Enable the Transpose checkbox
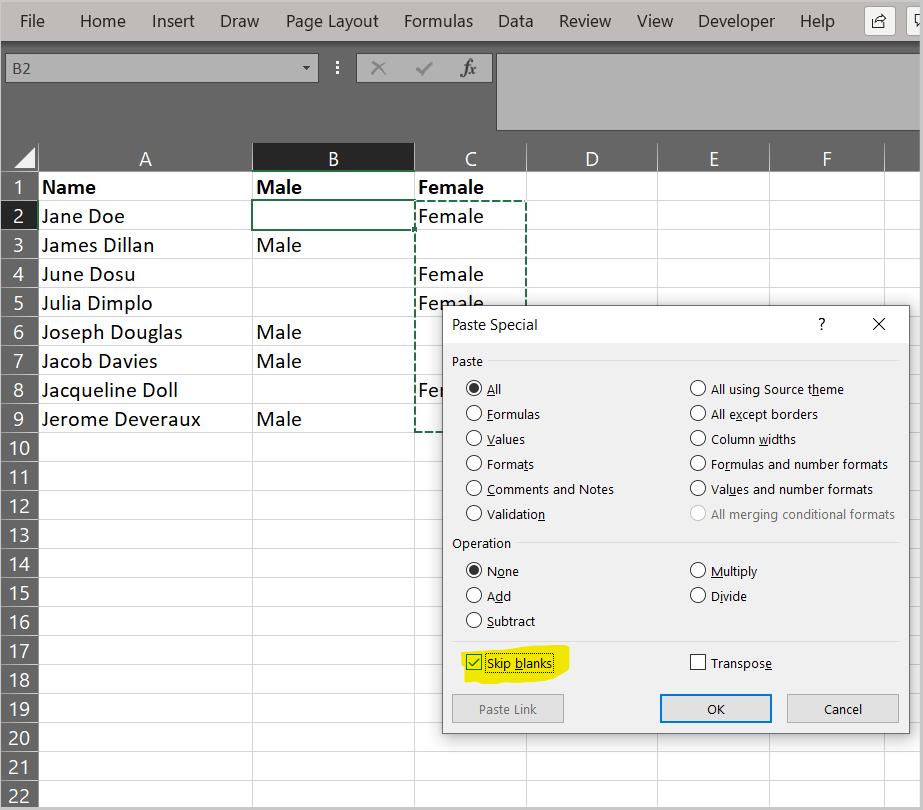The width and height of the screenshot is (923, 810). 698,662
